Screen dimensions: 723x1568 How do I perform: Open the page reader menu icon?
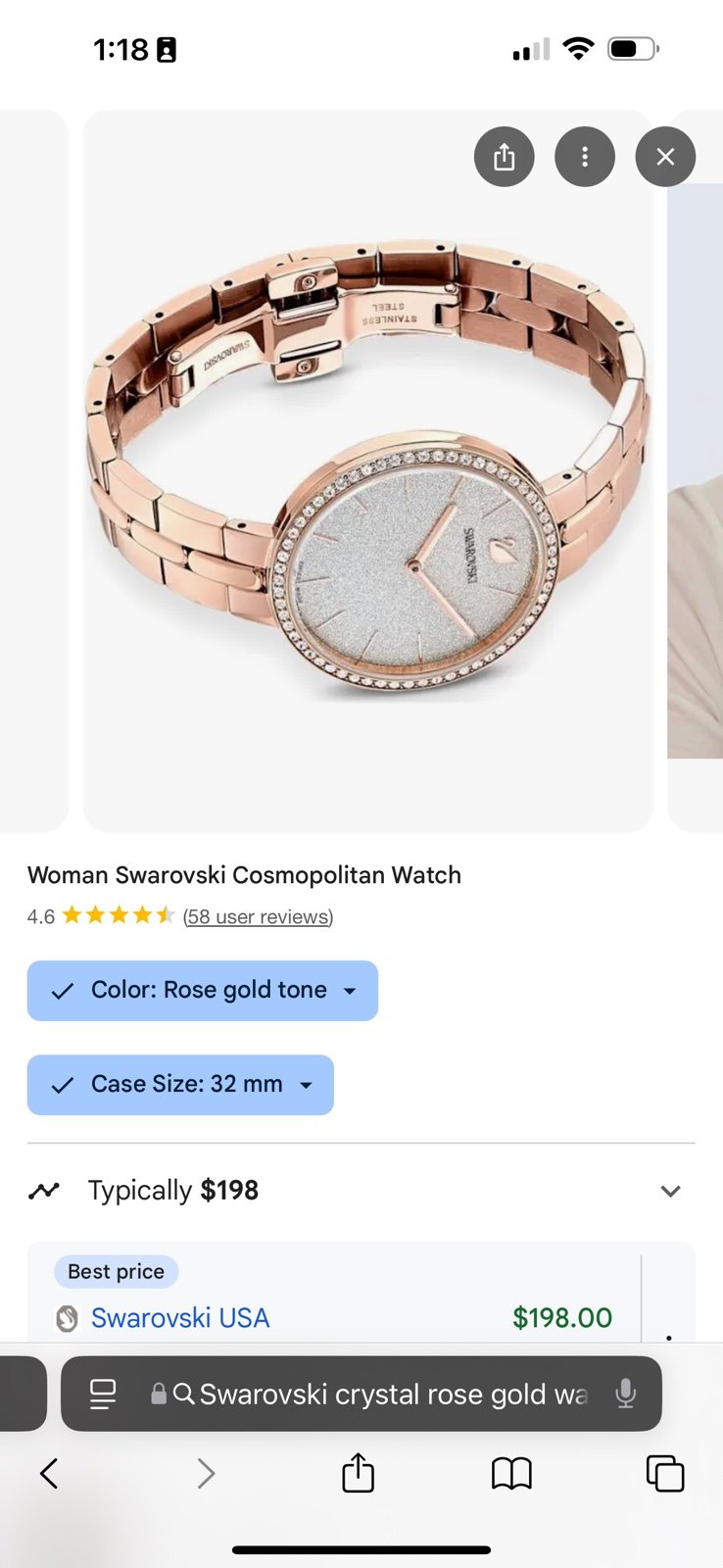[x=103, y=1394]
